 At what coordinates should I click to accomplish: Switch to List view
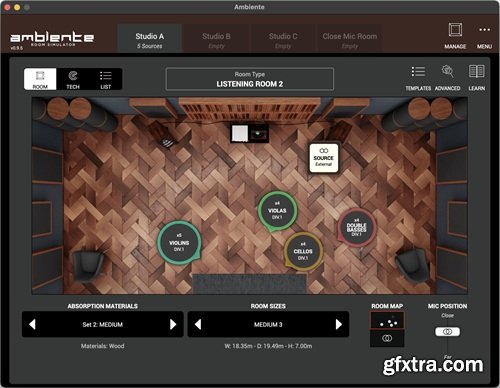(105, 79)
